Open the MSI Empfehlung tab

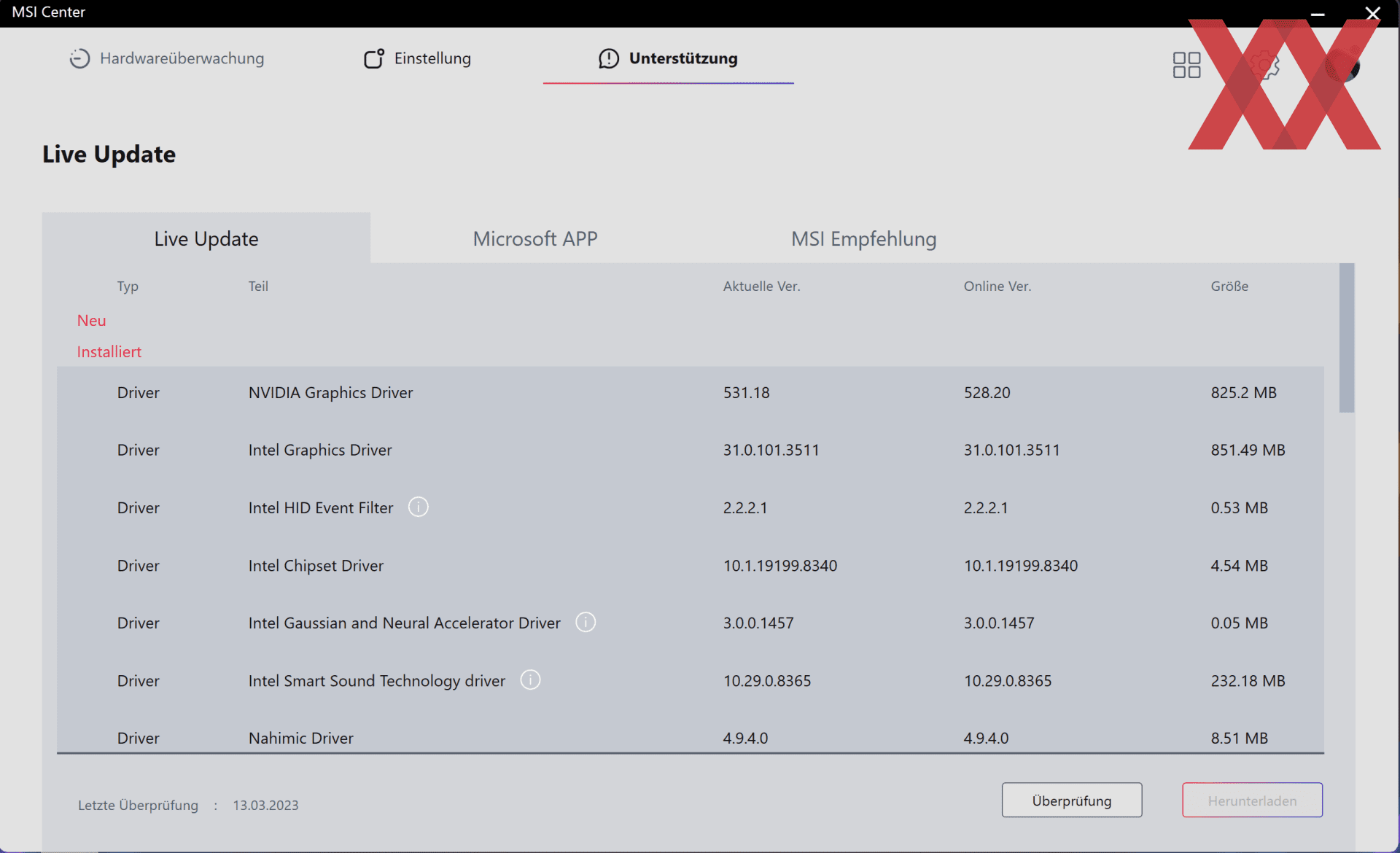pos(864,238)
